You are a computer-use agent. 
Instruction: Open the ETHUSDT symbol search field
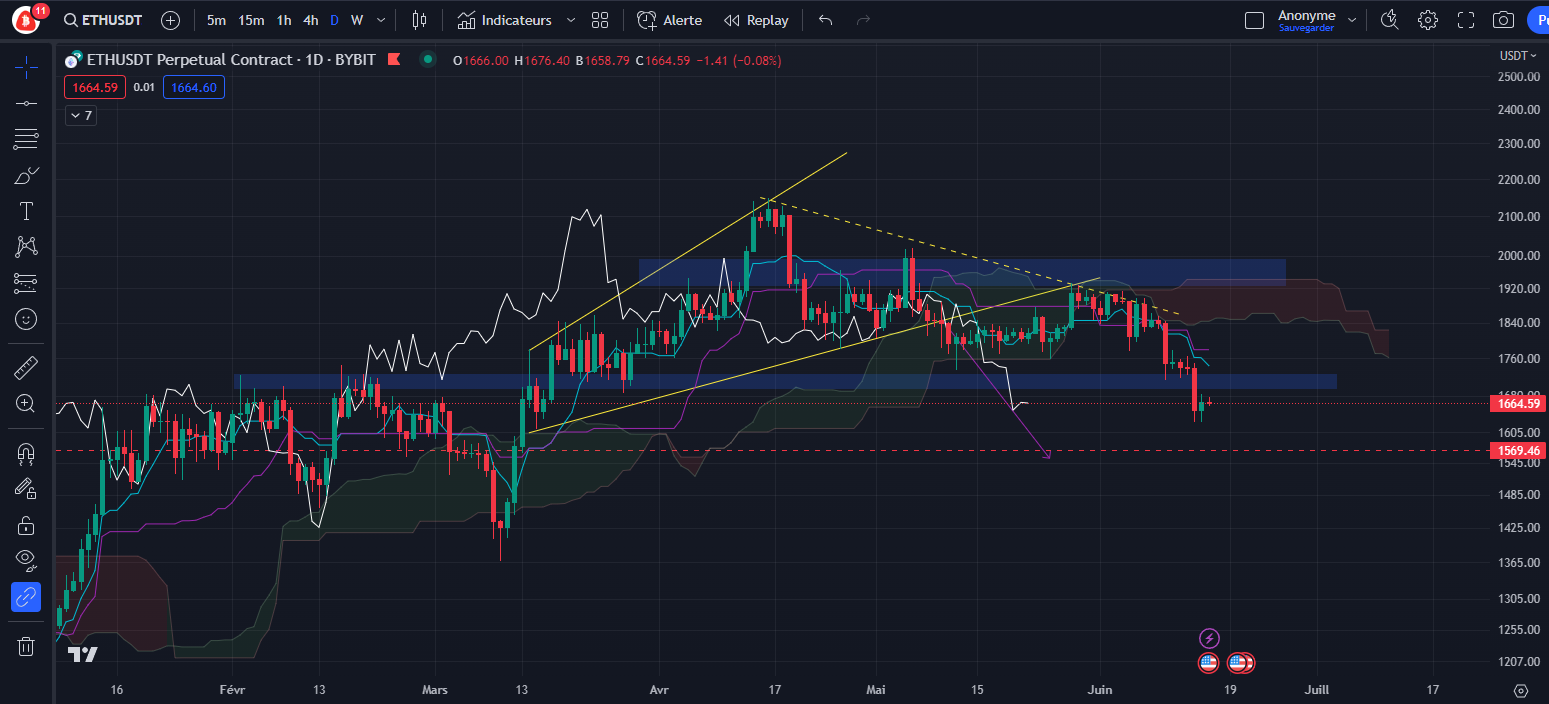(x=105, y=19)
